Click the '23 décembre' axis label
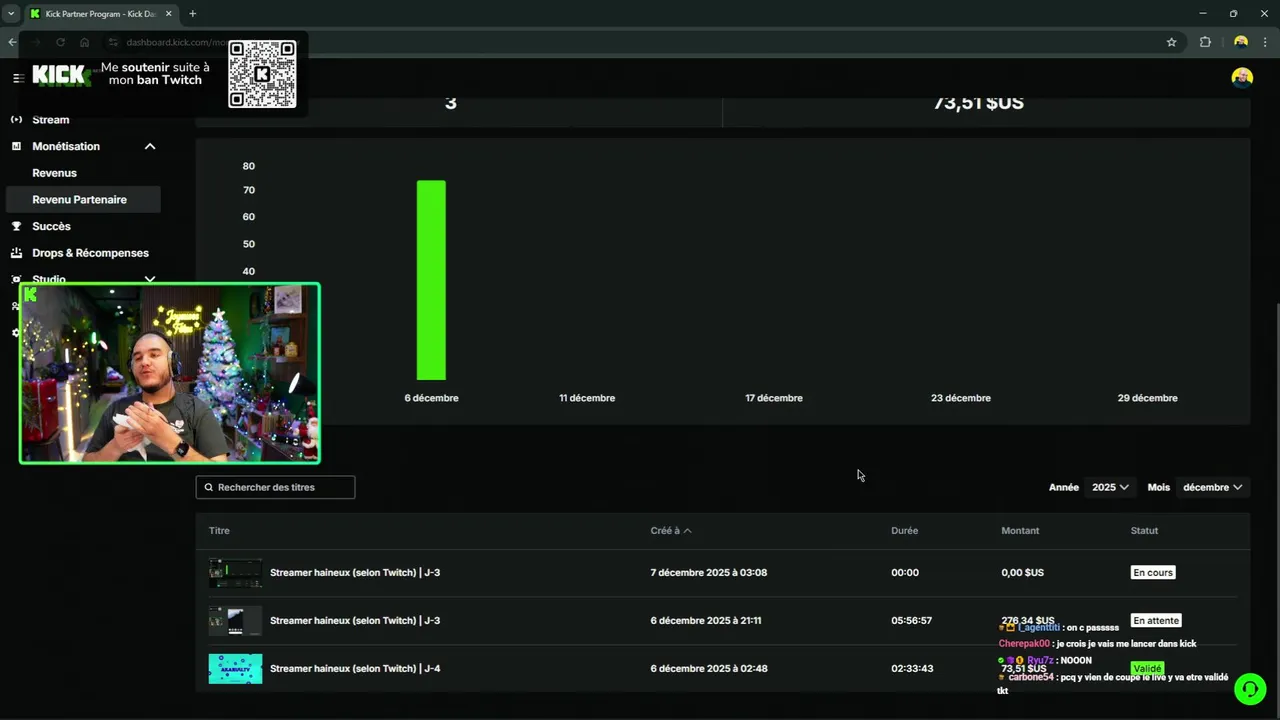This screenshot has width=1280, height=720. 960,398
